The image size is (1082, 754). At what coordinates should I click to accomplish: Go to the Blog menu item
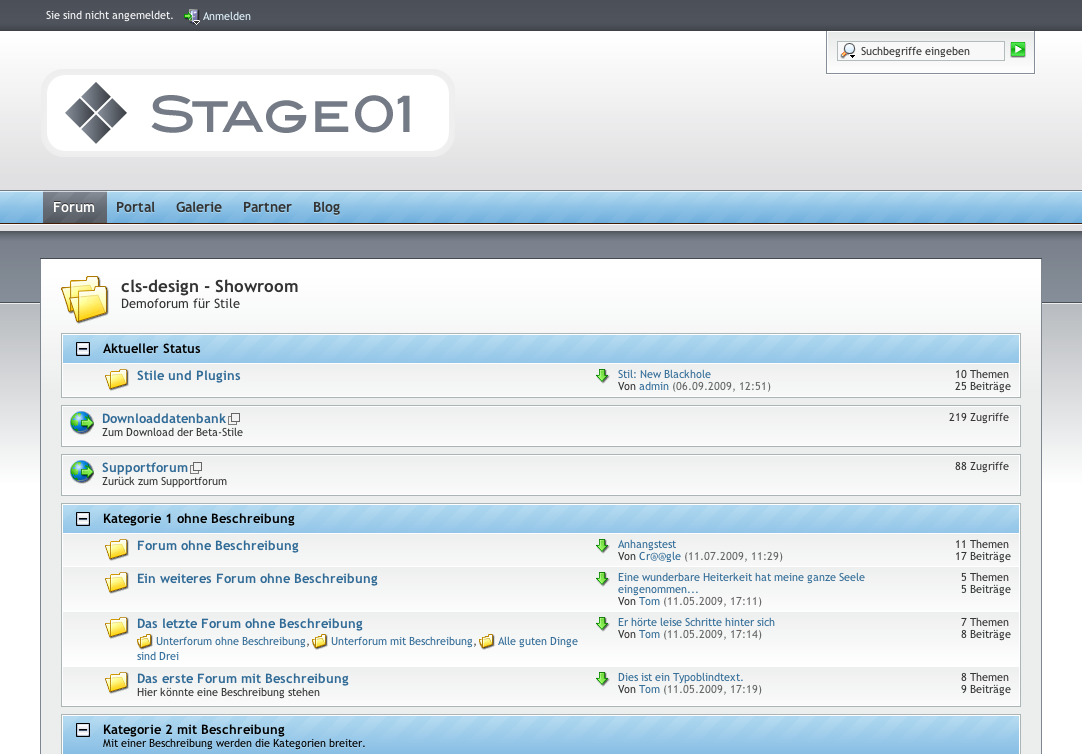326,207
